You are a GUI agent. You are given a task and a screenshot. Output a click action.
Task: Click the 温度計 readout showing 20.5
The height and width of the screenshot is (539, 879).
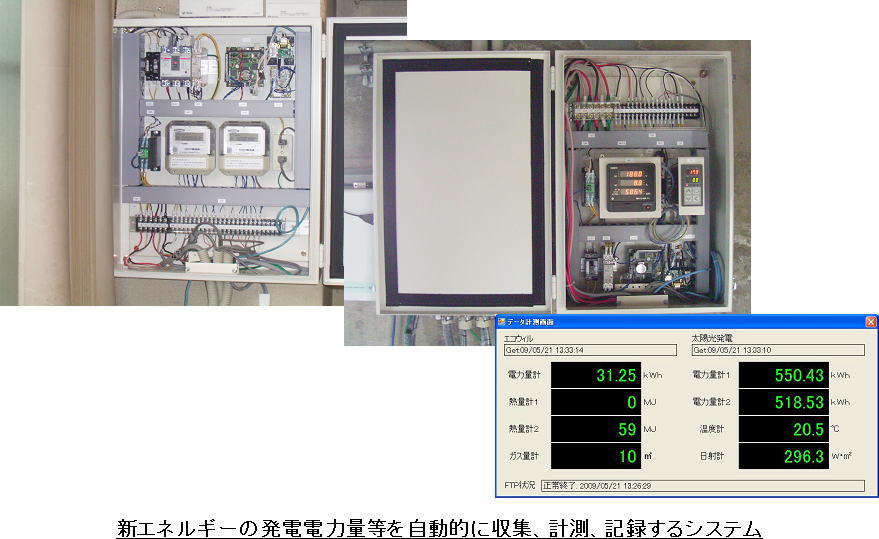(783, 429)
